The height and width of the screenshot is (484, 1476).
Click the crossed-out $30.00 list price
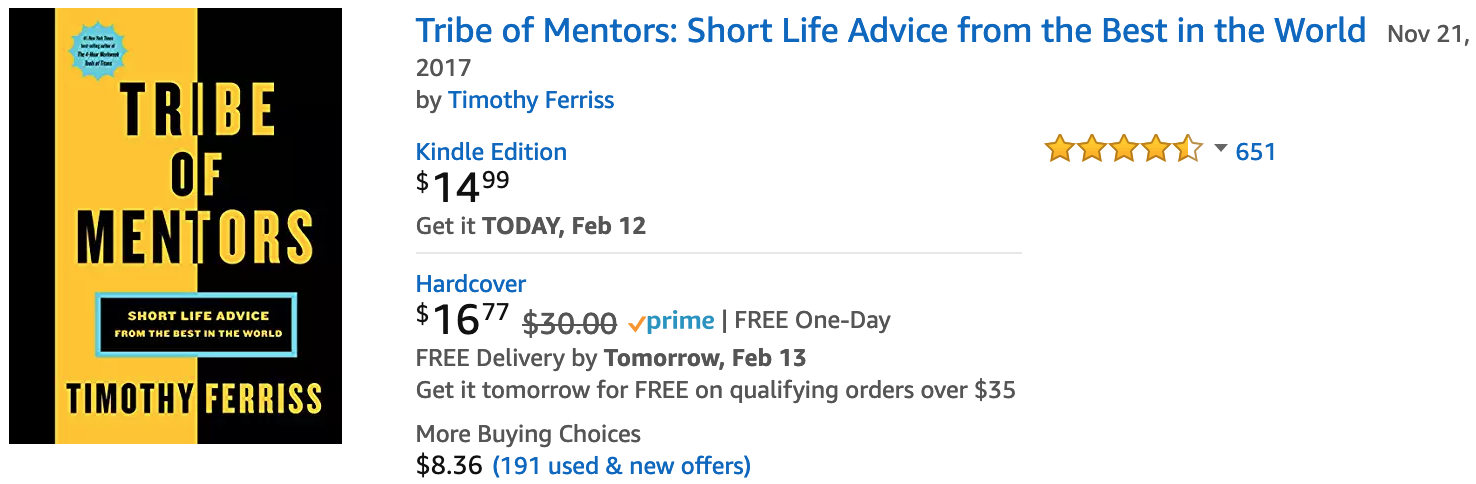coord(570,323)
